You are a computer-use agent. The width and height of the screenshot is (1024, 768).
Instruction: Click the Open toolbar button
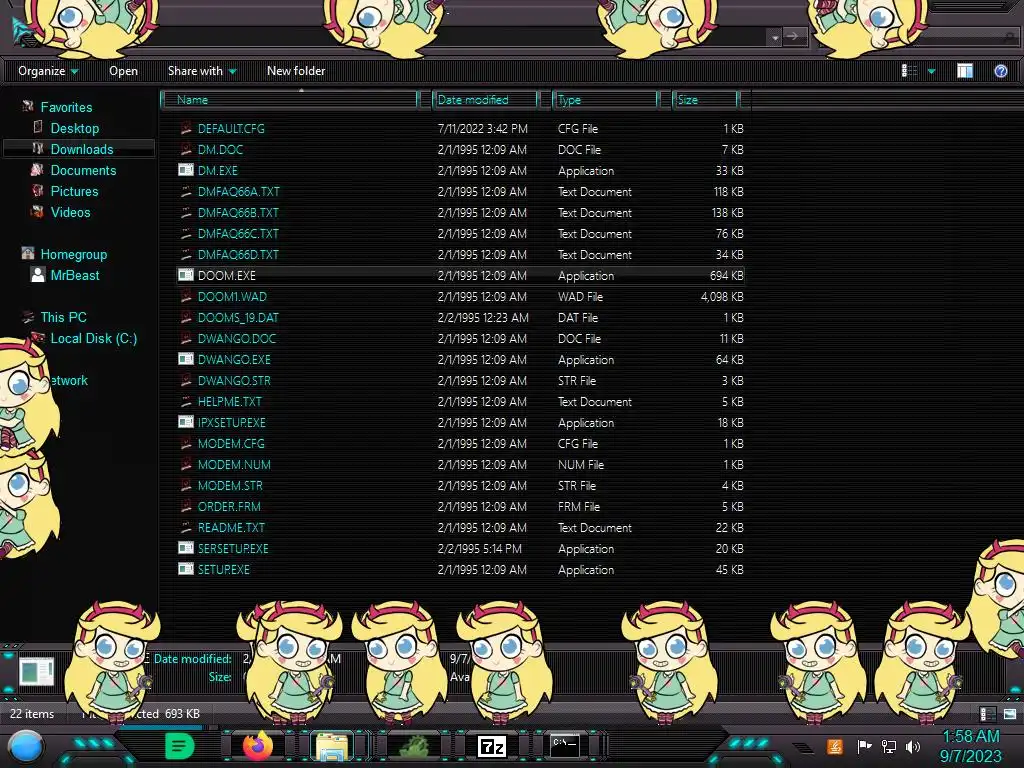click(123, 71)
